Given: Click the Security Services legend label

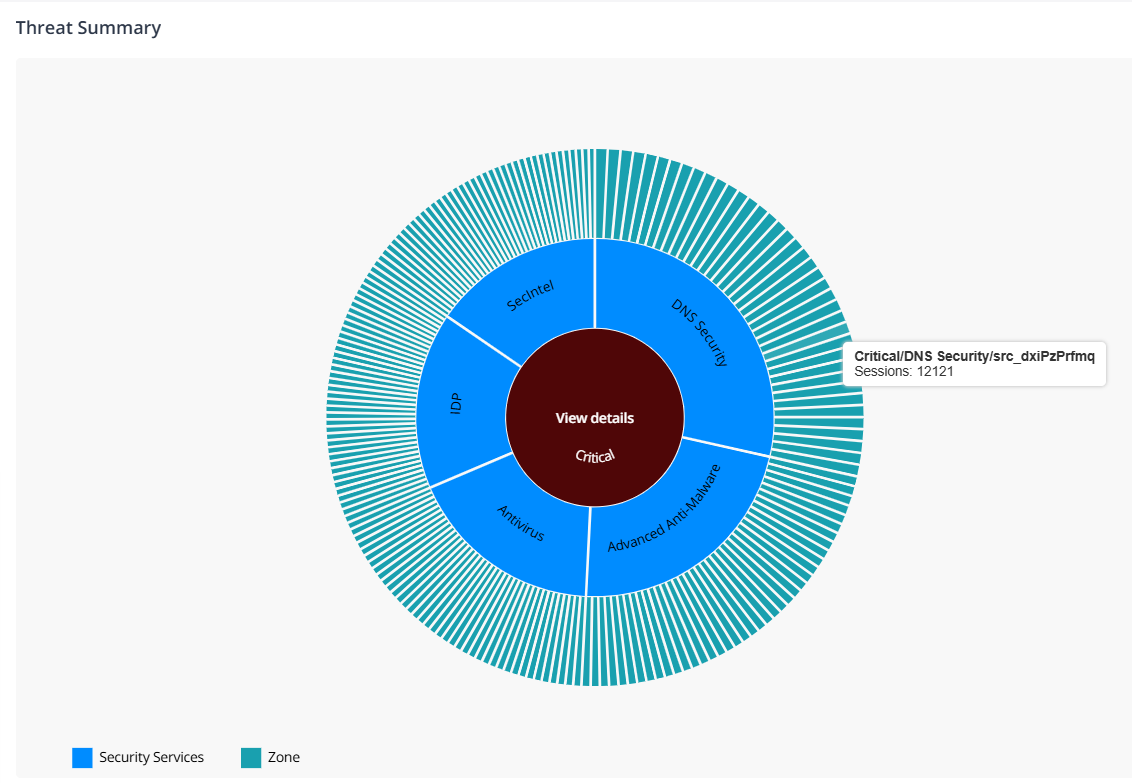Looking at the screenshot, I should (152, 757).
